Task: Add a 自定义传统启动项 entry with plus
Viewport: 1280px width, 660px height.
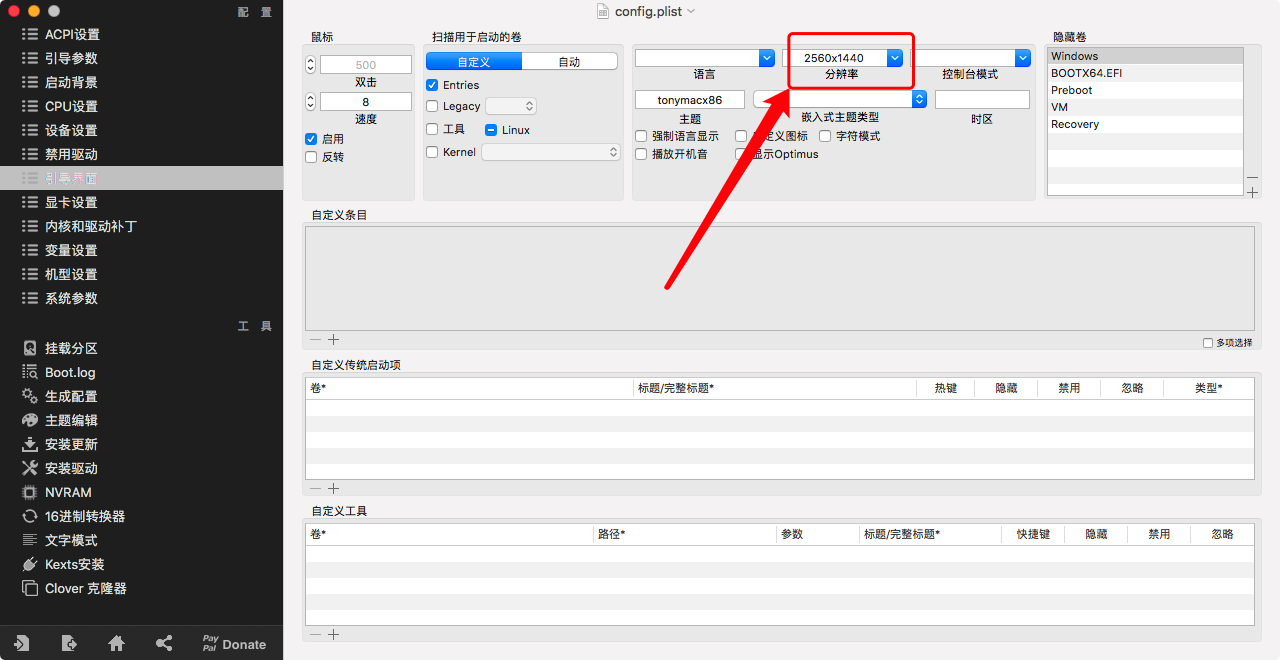Action: pos(334,489)
